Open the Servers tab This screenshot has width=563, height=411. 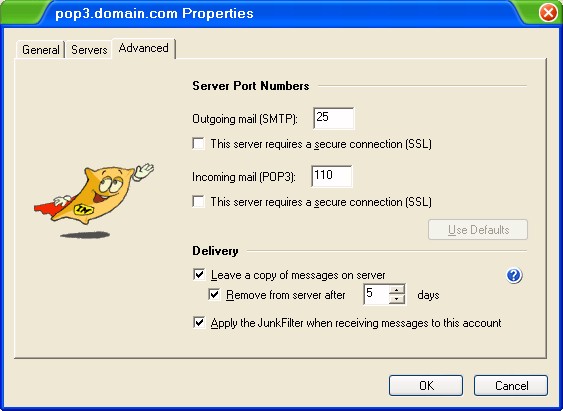[89, 50]
